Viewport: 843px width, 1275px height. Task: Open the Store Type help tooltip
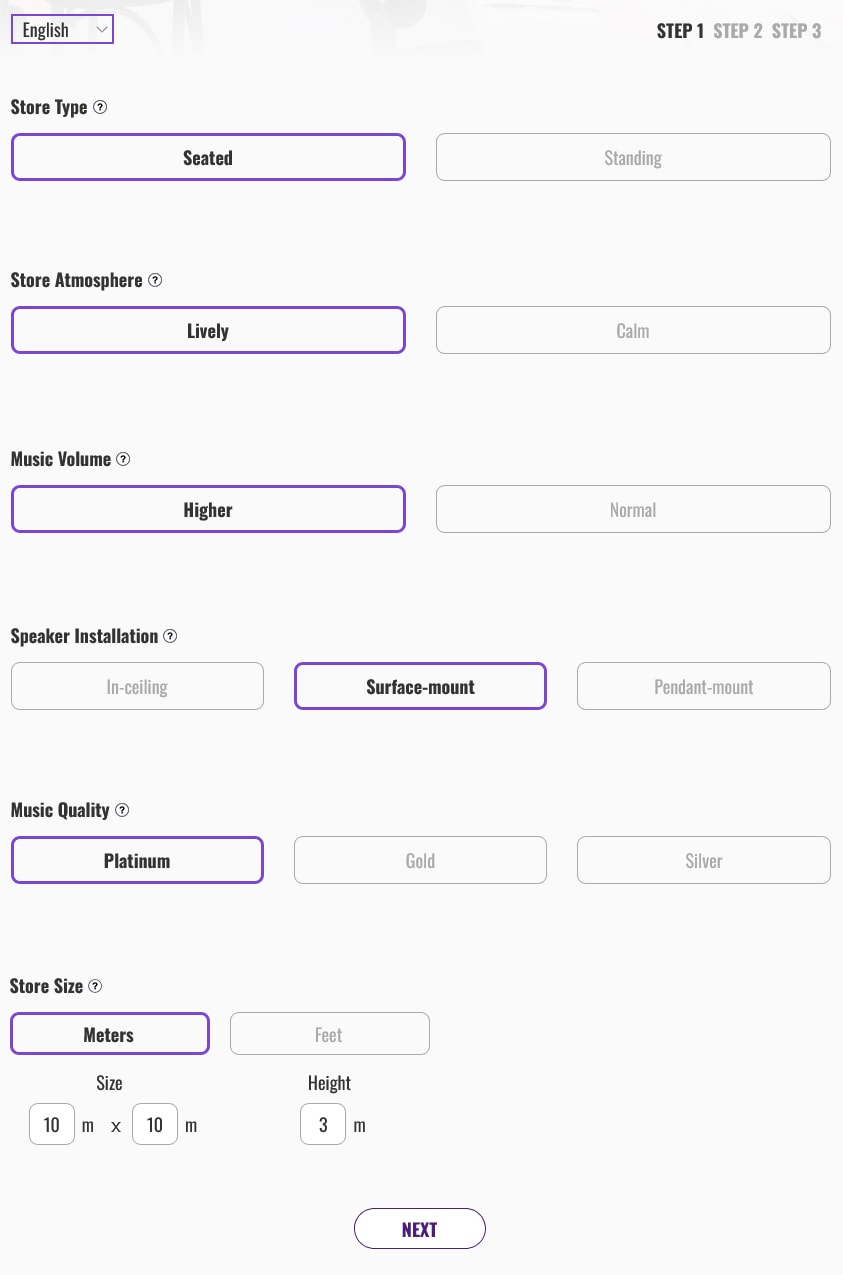tap(99, 107)
